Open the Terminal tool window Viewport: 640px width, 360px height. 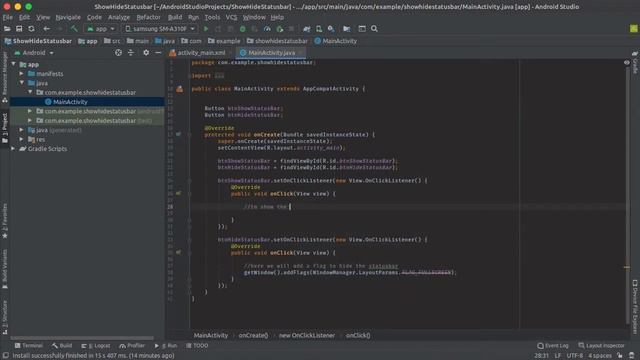point(29,345)
